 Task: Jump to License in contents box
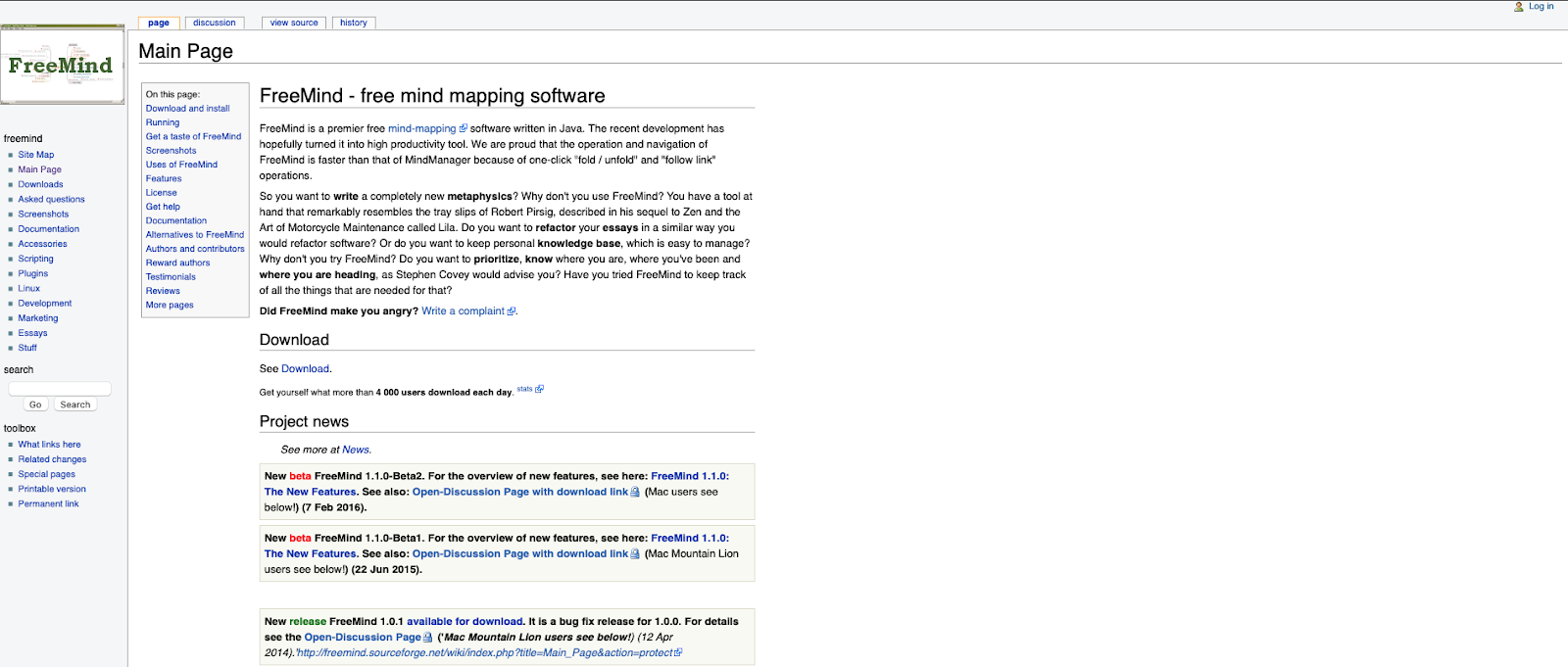(x=162, y=193)
